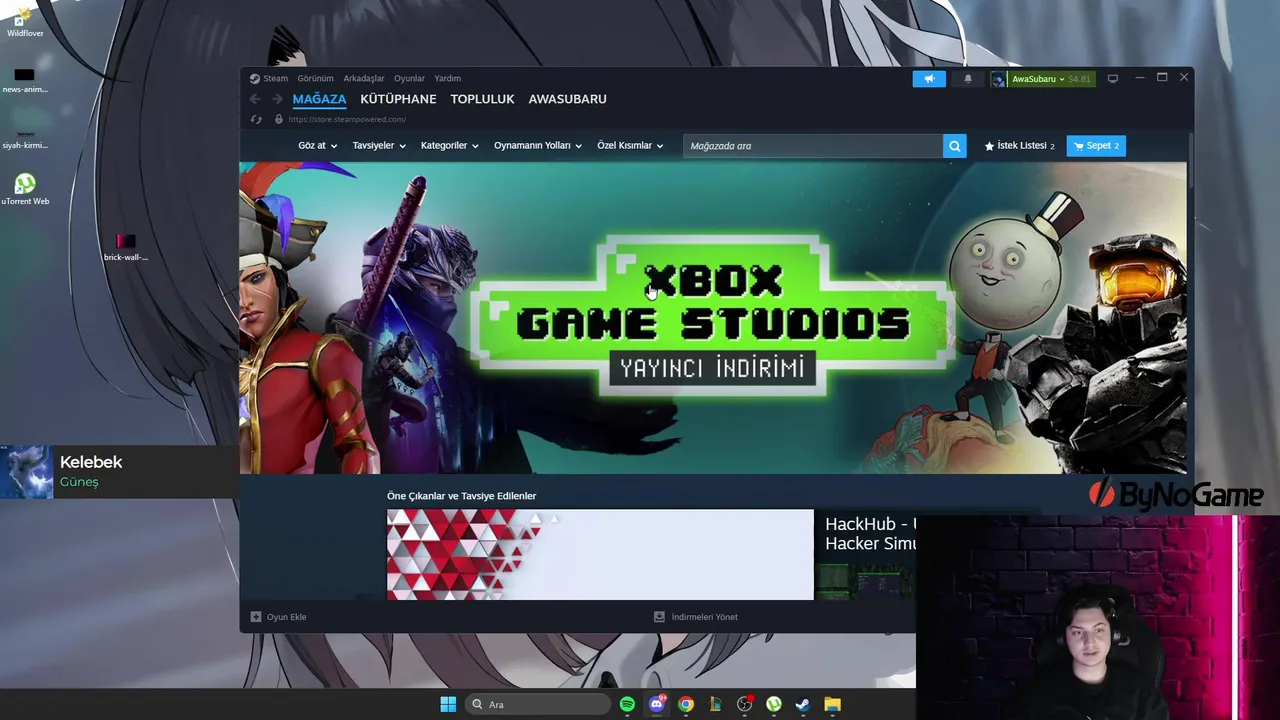Click the Mağazada ara search field
The image size is (1280, 720).
point(813,146)
